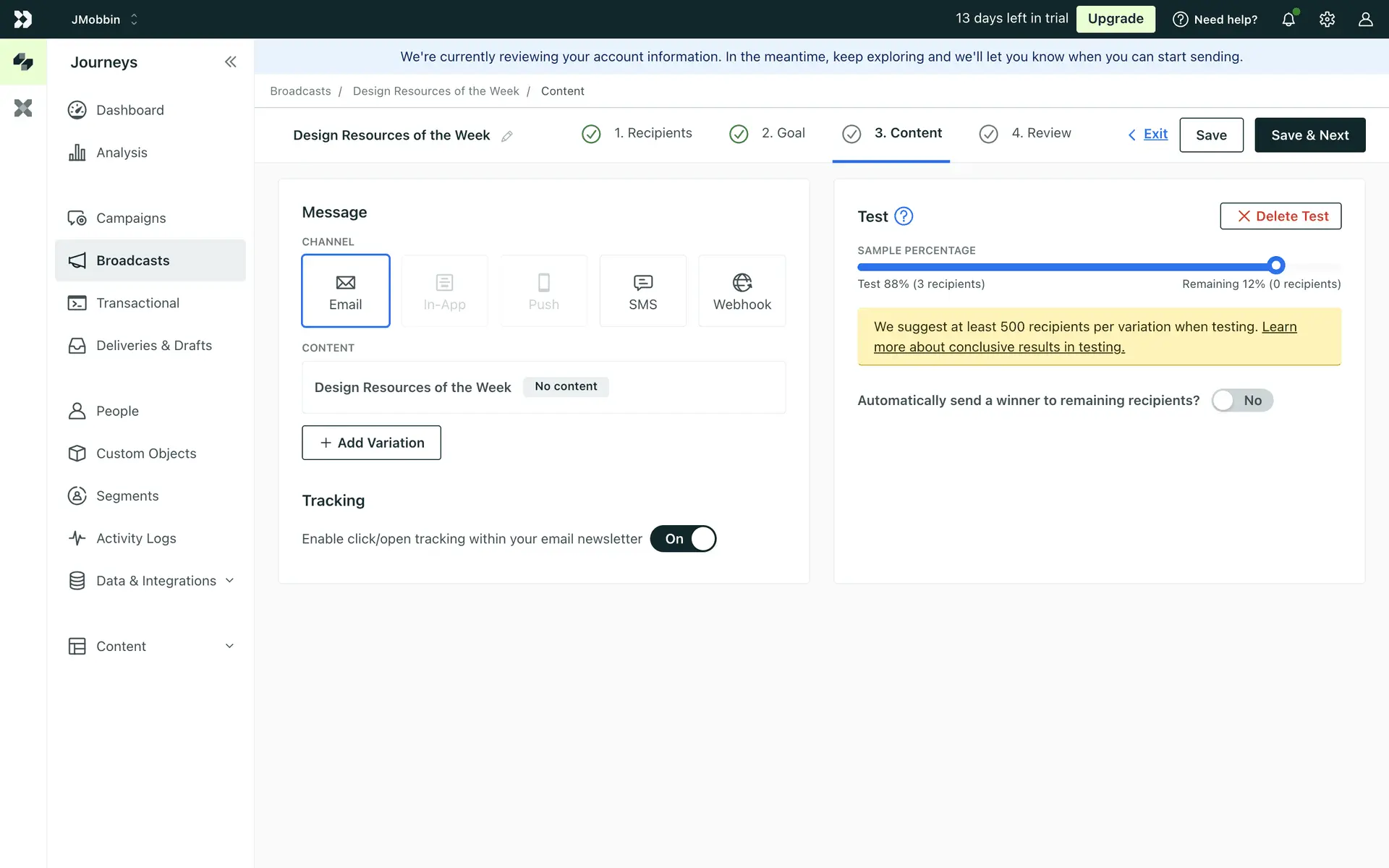Click the Delete Test button

pos(1280,216)
